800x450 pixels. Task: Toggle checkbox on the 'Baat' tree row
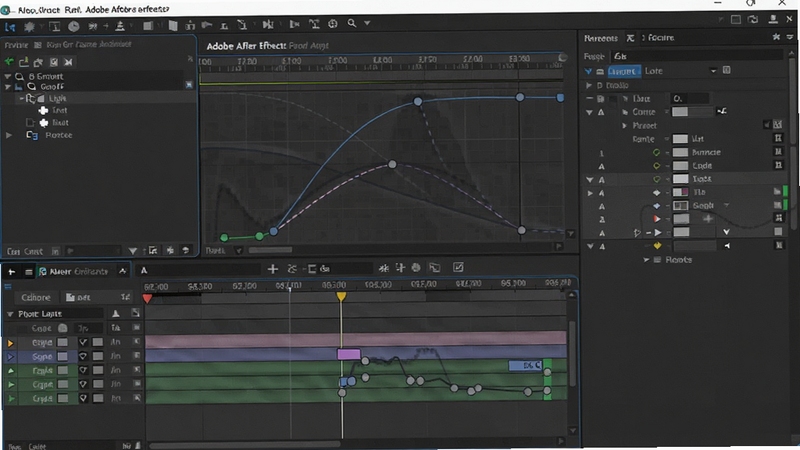tap(30, 122)
